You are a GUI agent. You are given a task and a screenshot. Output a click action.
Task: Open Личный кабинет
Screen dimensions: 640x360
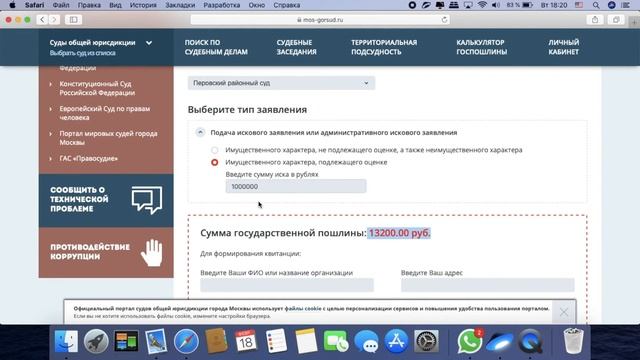coord(563,47)
